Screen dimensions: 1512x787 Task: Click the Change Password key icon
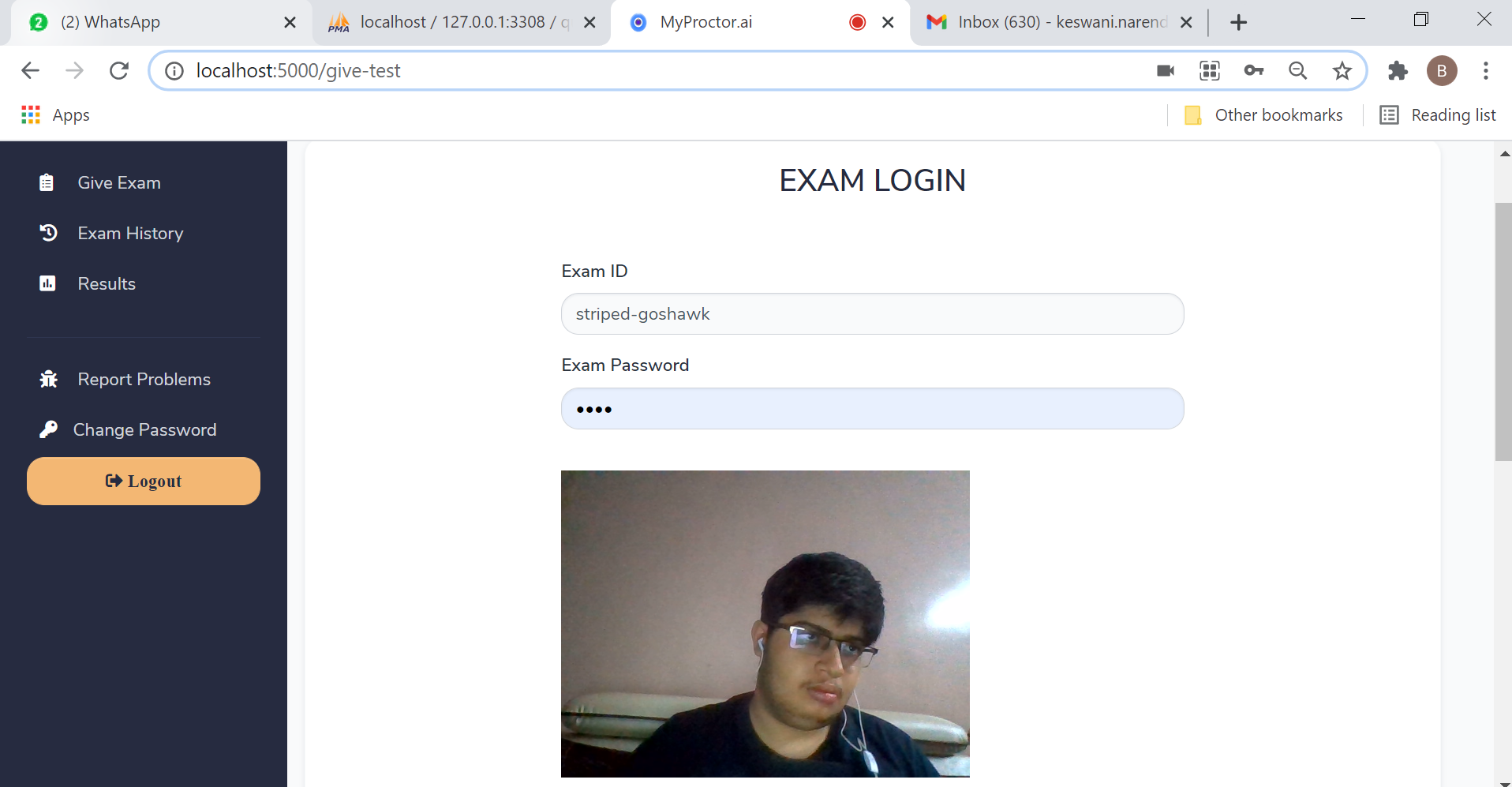(48, 429)
